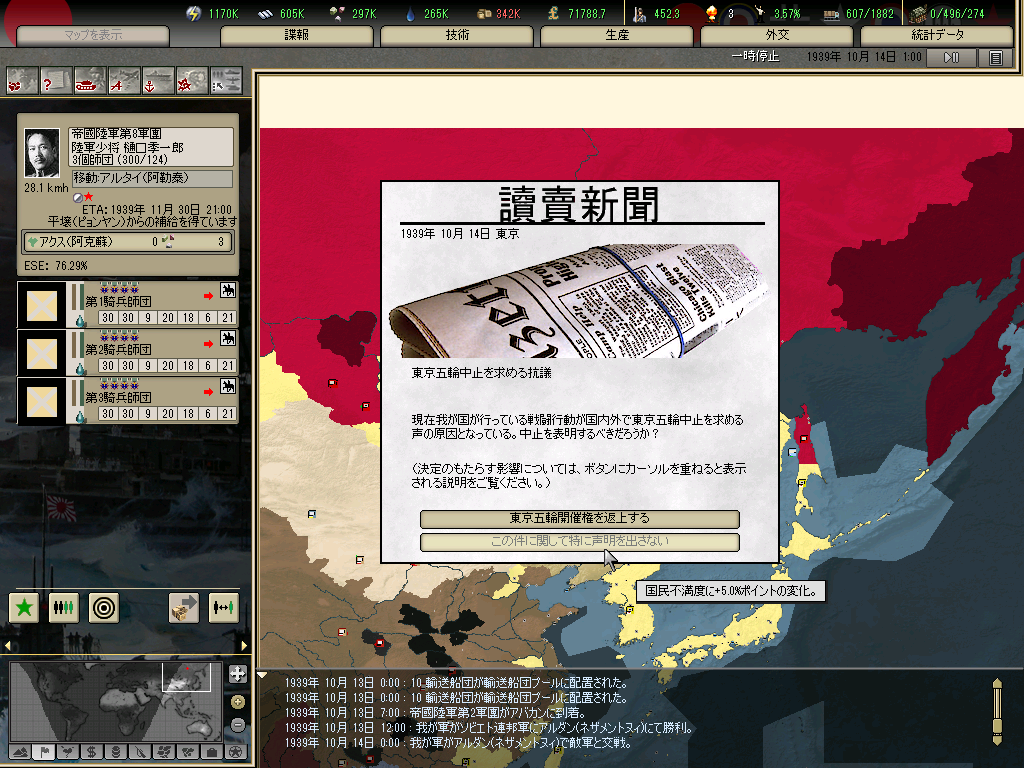
Task: Click the date 1939年 10月 14日 1:00
Action: coord(863,57)
